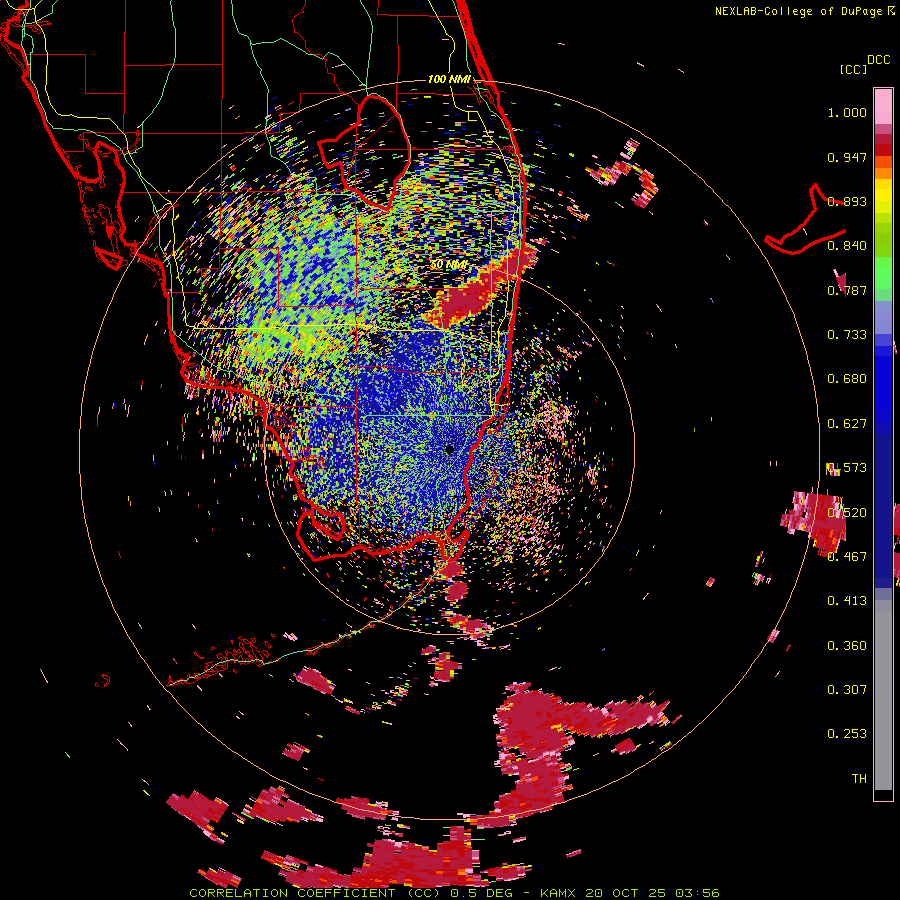Click the black radar site dot at map center
The height and width of the screenshot is (900, 900).
449,449
